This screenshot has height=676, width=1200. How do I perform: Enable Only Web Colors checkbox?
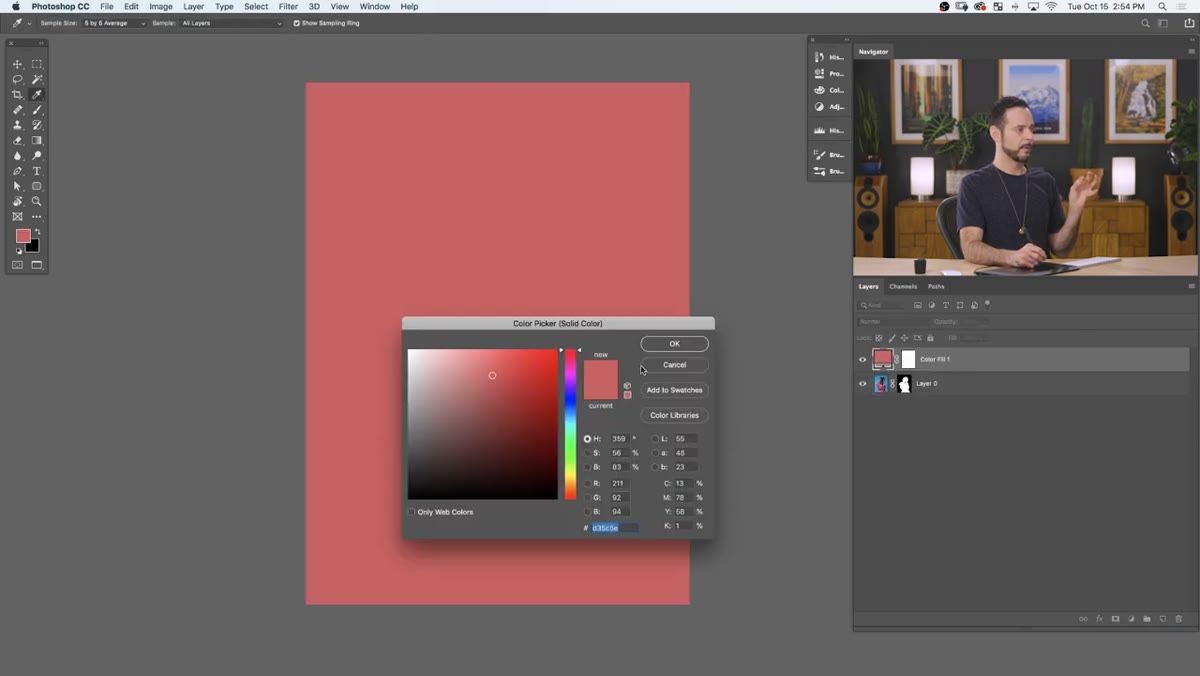[411, 512]
